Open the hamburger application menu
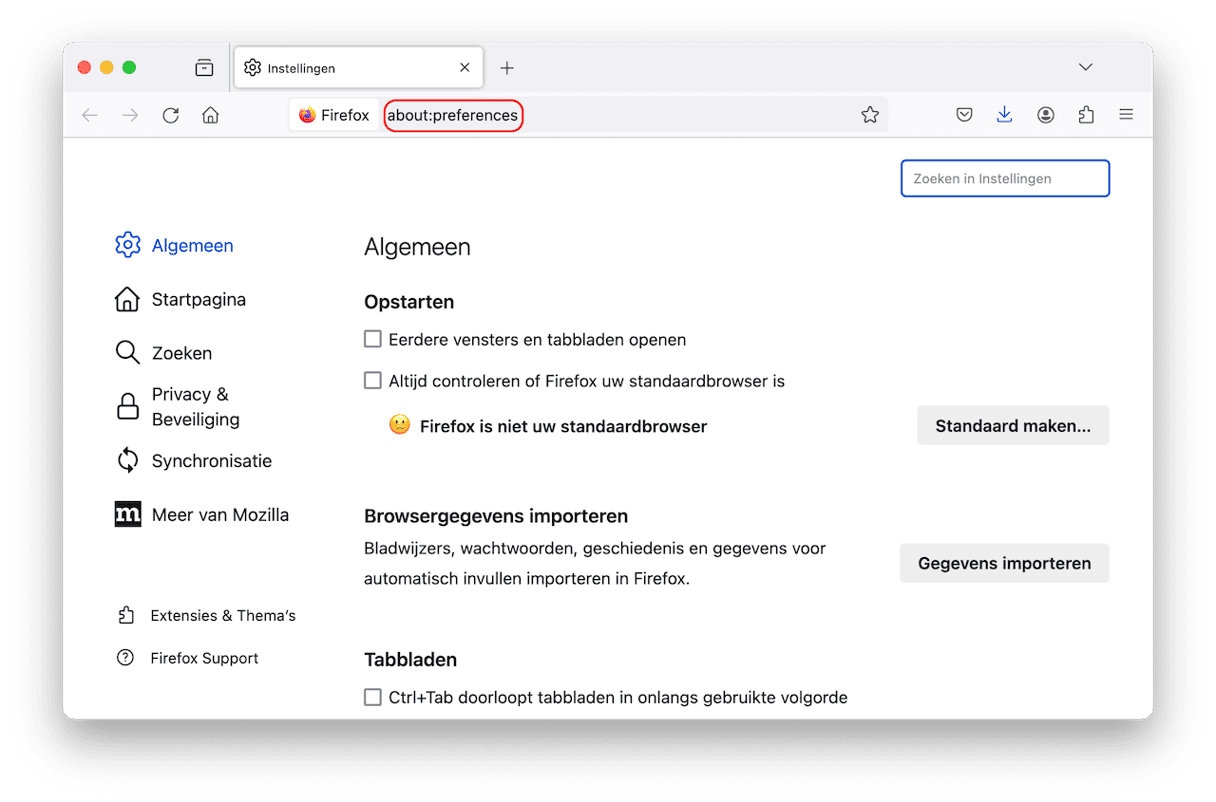1216x802 pixels. tap(1126, 115)
